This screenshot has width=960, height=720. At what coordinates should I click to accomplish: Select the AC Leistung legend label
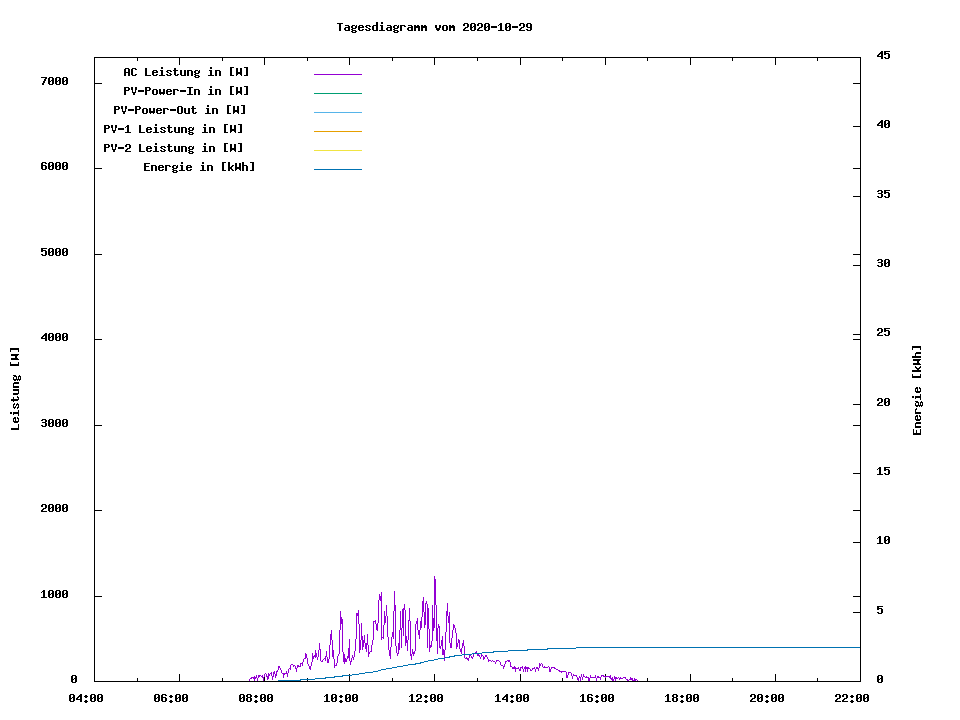click(x=186, y=72)
